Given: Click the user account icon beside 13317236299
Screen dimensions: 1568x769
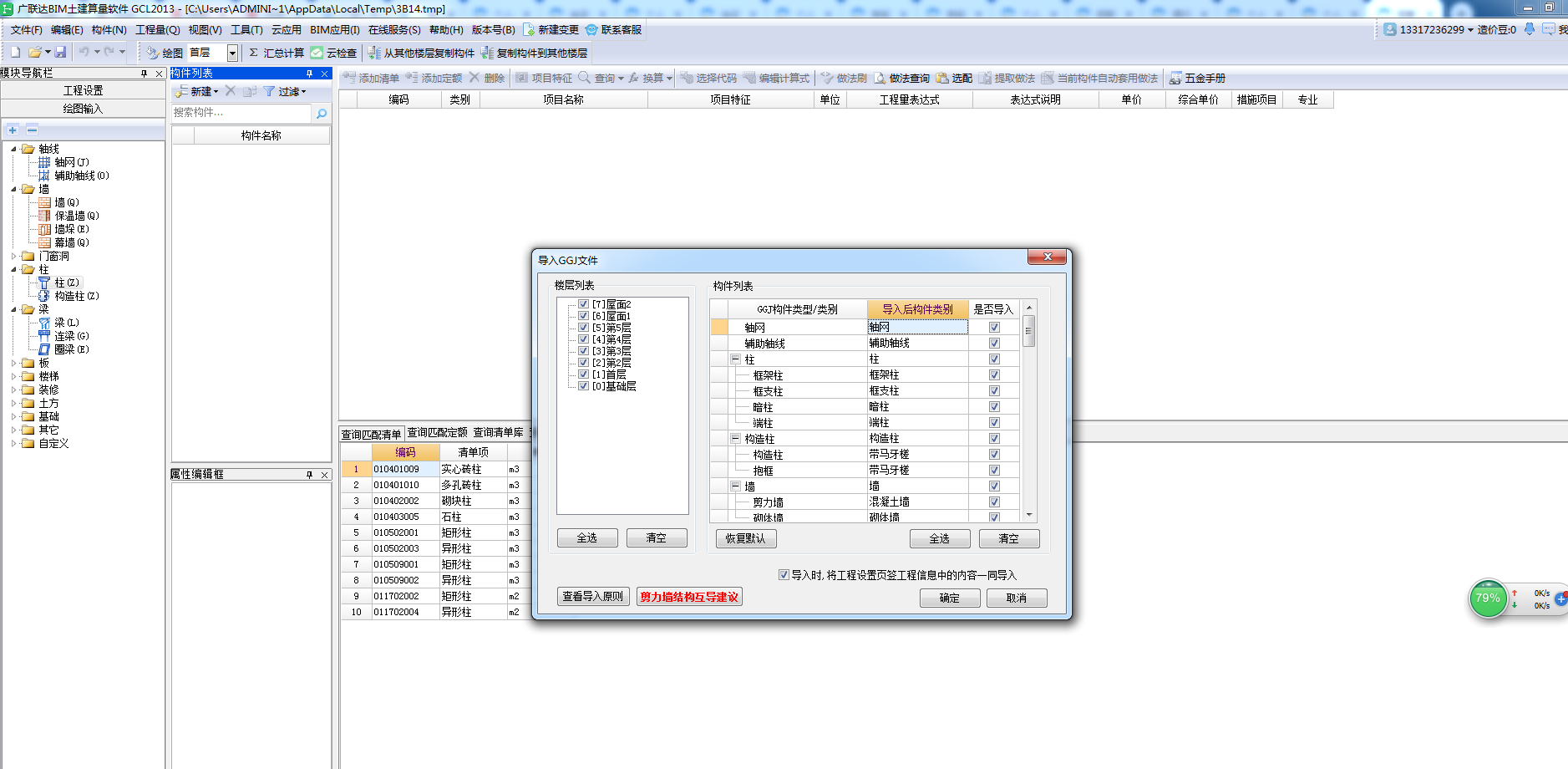Looking at the screenshot, I should click(1390, 29).
